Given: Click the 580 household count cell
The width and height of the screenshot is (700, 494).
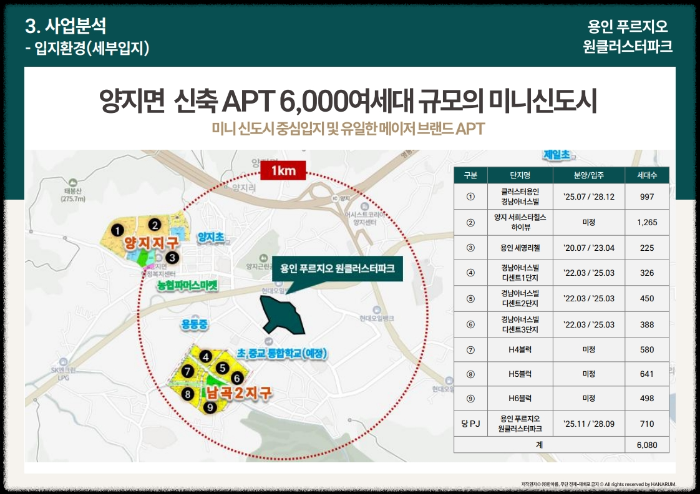Looking at the screenshot, I should 647,349.
